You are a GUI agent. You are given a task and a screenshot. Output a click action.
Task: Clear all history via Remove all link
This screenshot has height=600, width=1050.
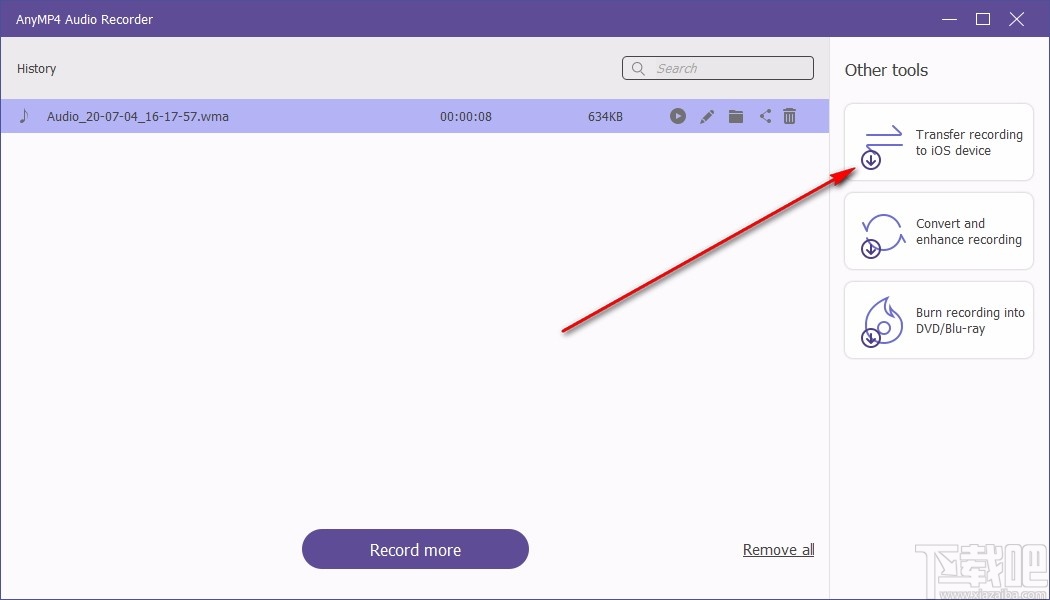(778, 549)
